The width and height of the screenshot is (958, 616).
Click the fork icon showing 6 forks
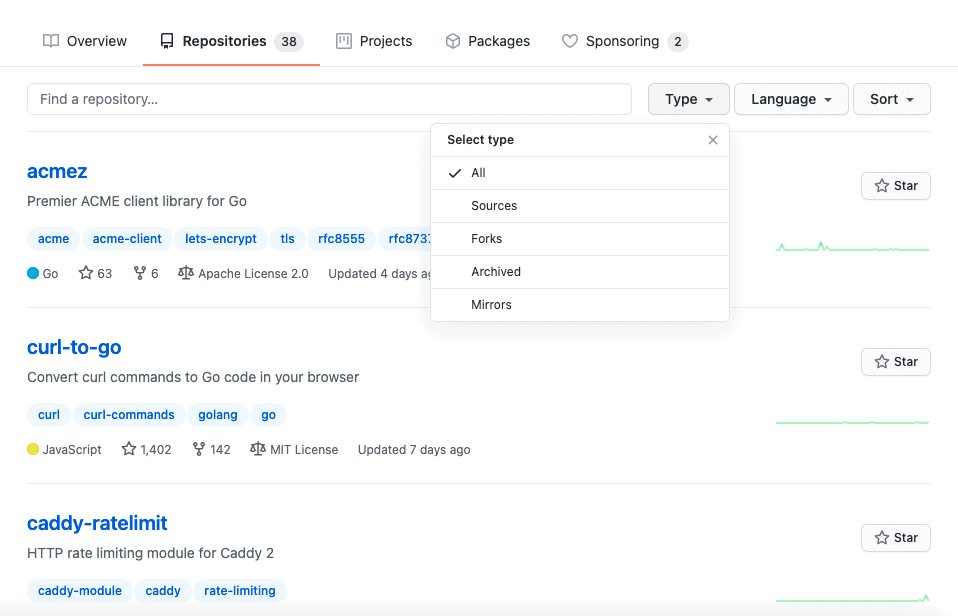click(x=140, y=273)
